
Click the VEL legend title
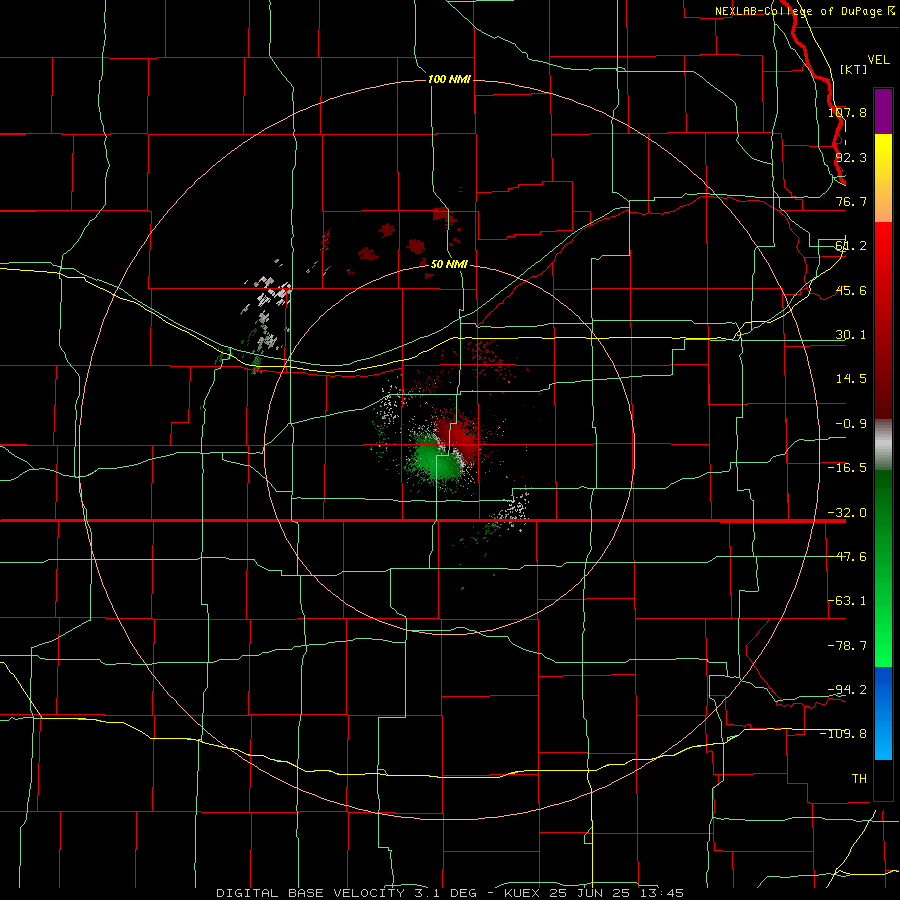pyautogui.click(x=878, y=60)
